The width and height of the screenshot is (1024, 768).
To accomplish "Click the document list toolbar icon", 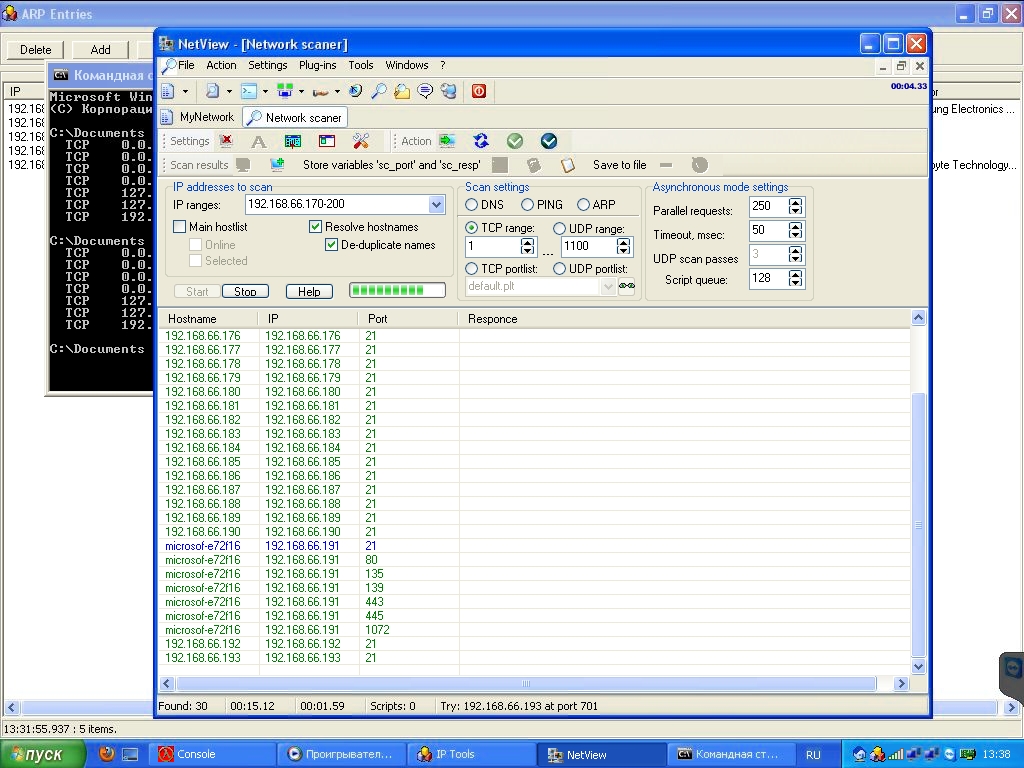I will tap(168, 91).
